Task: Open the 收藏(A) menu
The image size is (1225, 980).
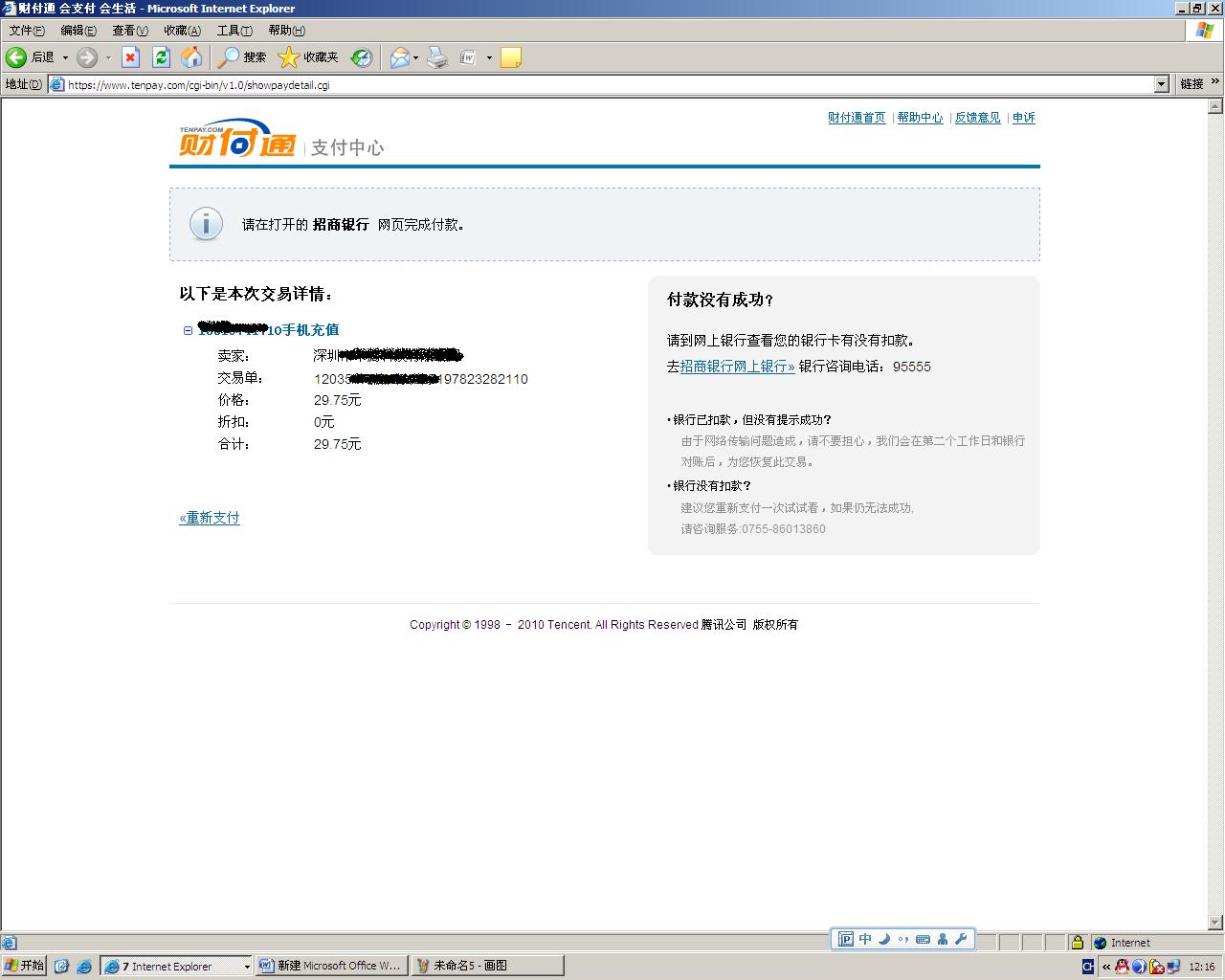Action: pos(182,31)
